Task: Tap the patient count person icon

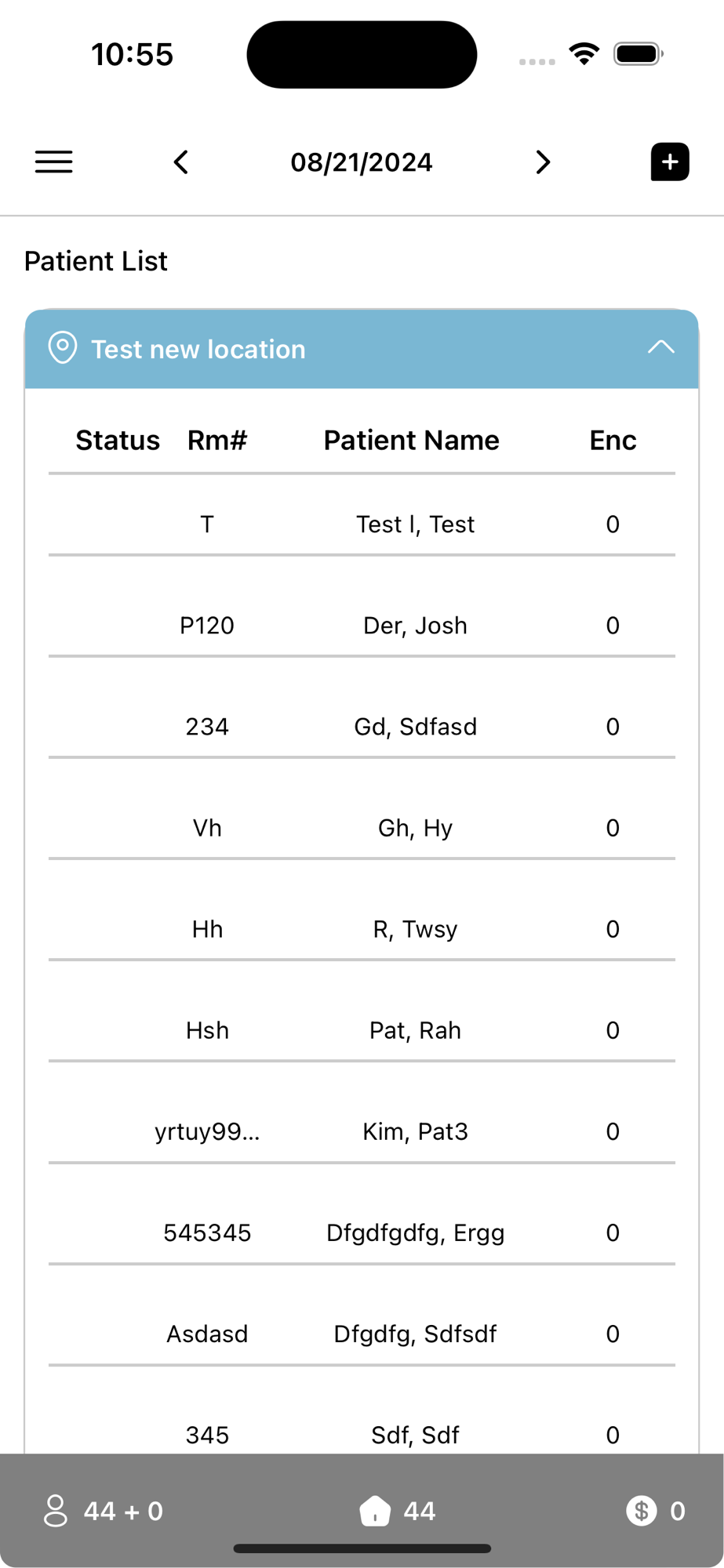Action: click(56, 1510)
